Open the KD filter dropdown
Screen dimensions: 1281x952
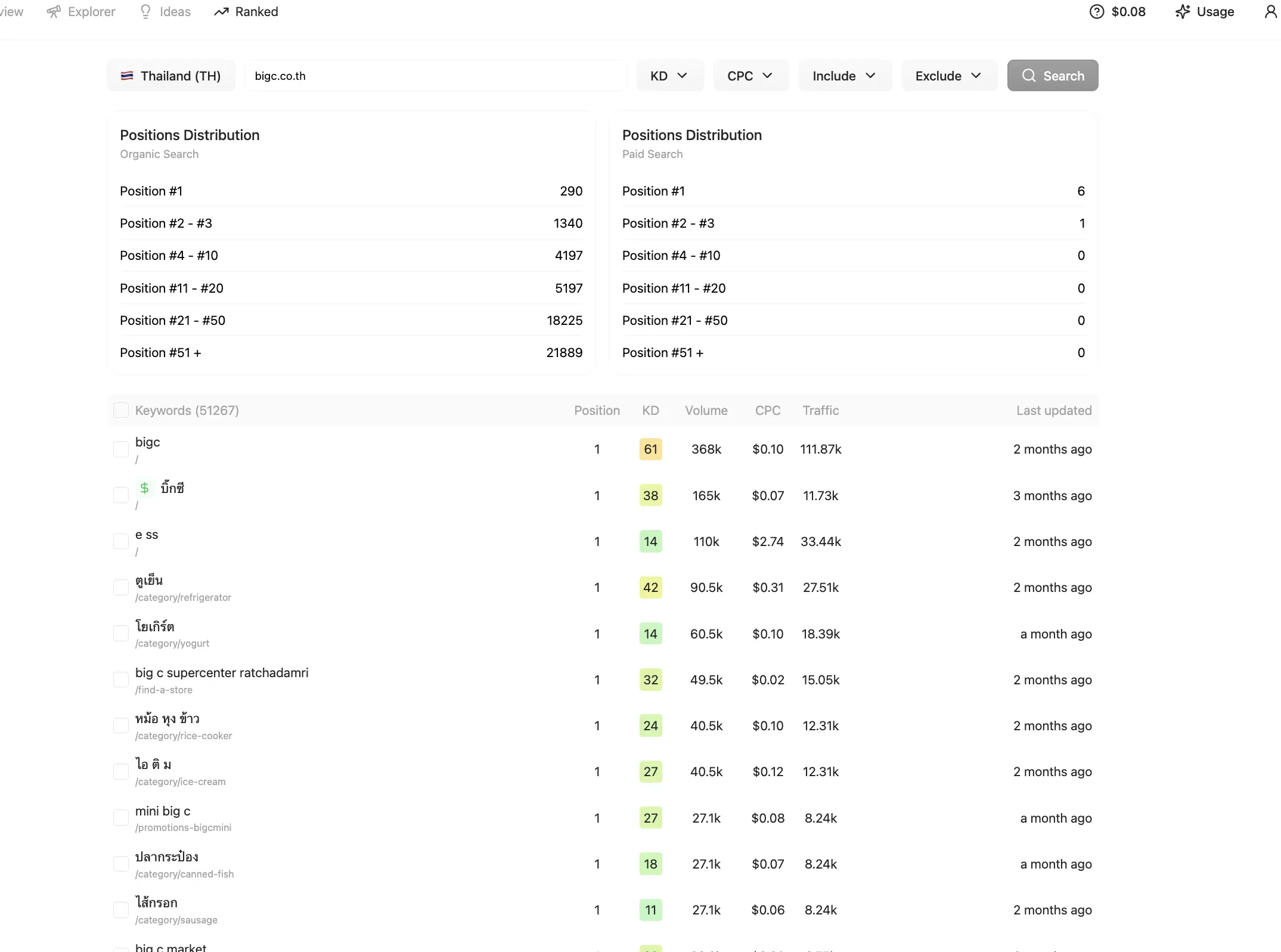point(670,76)
